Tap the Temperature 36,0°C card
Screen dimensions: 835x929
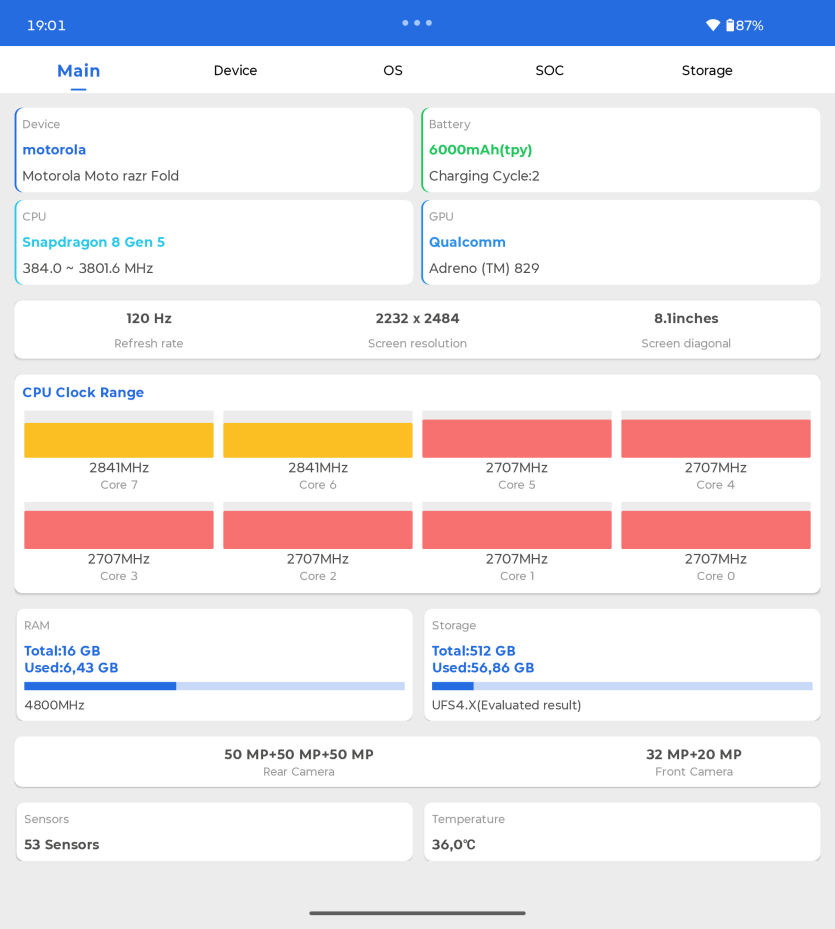(x=622, y=832)
